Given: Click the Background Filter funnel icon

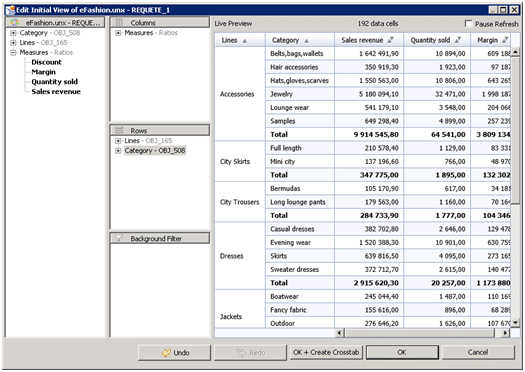Looking at the screenshot, I should coord(119,238).
